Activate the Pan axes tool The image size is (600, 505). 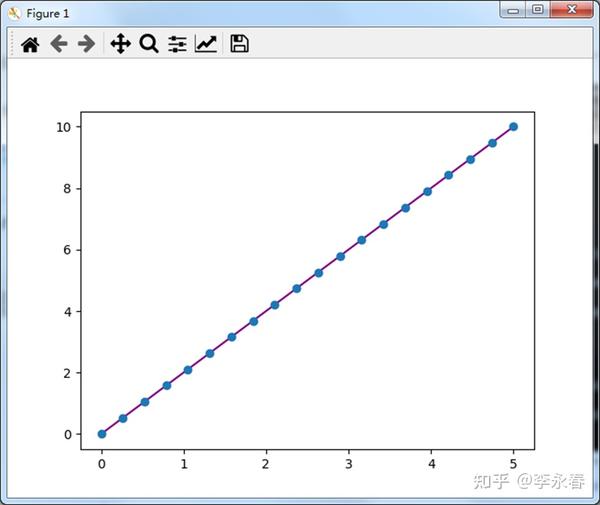pyautogui.click(x=121, y=44)
